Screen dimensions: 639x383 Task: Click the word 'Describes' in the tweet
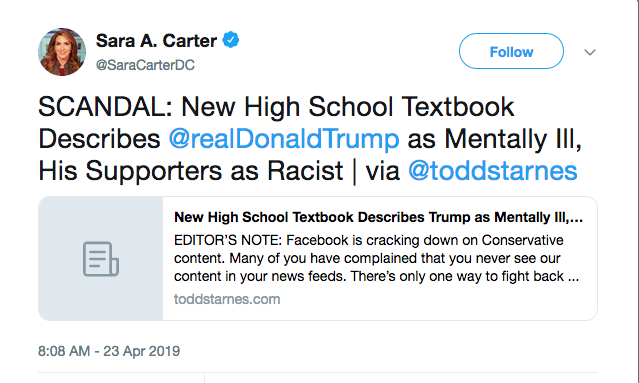[99, 139]
